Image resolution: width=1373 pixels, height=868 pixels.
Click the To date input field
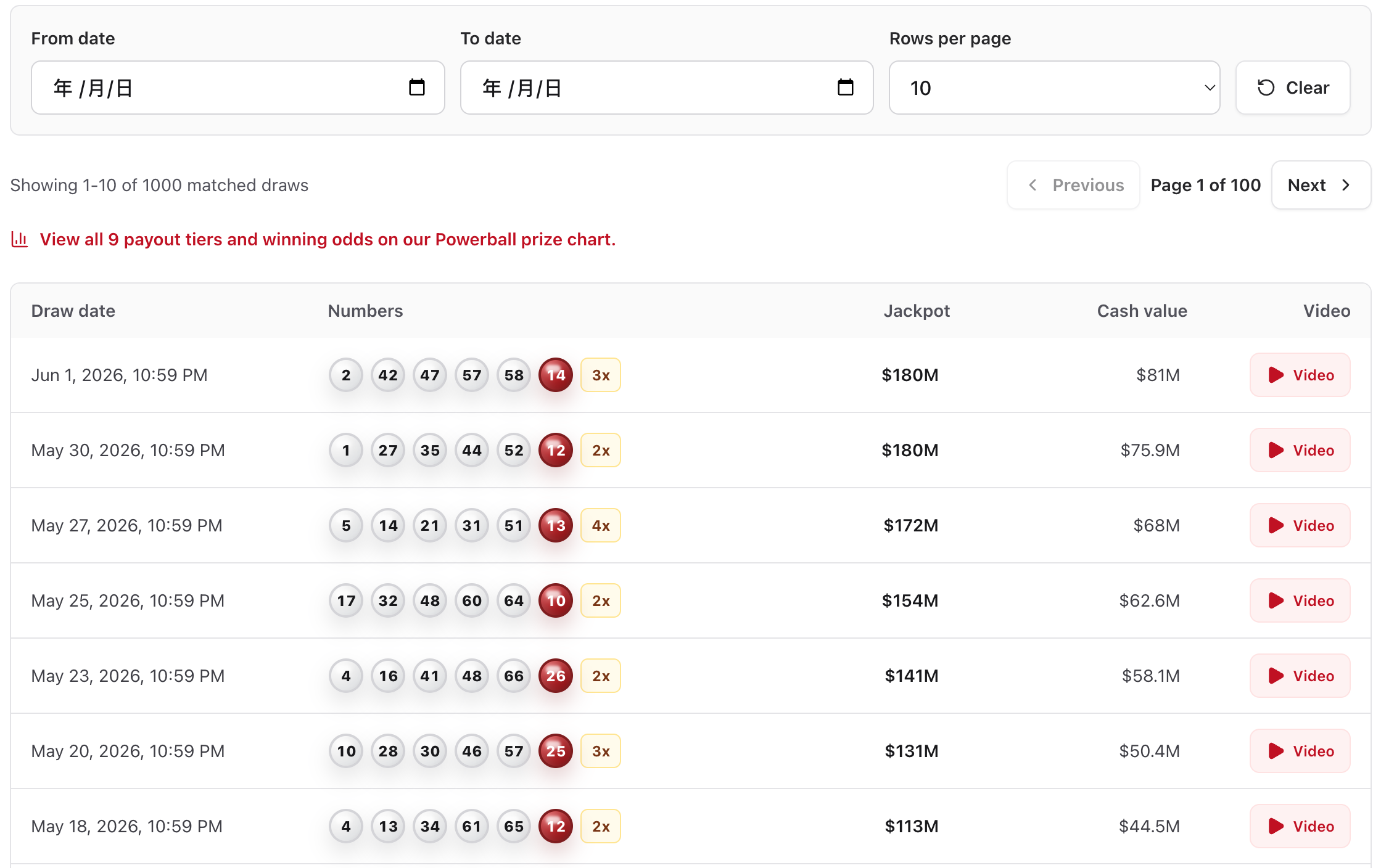pos(667,88)
